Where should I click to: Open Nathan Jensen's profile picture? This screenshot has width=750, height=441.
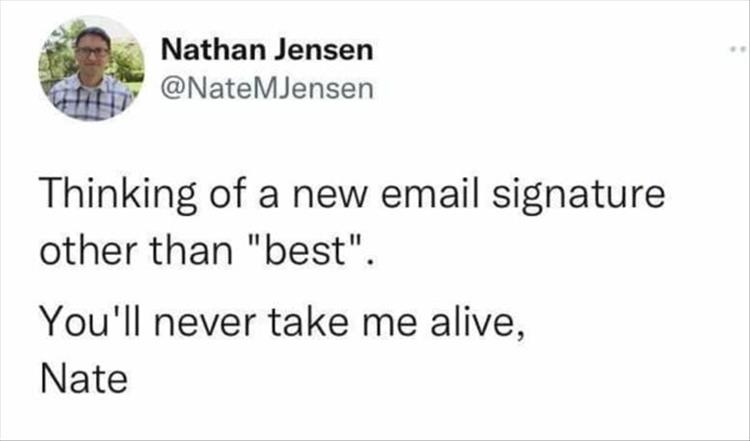coord(92,68)
